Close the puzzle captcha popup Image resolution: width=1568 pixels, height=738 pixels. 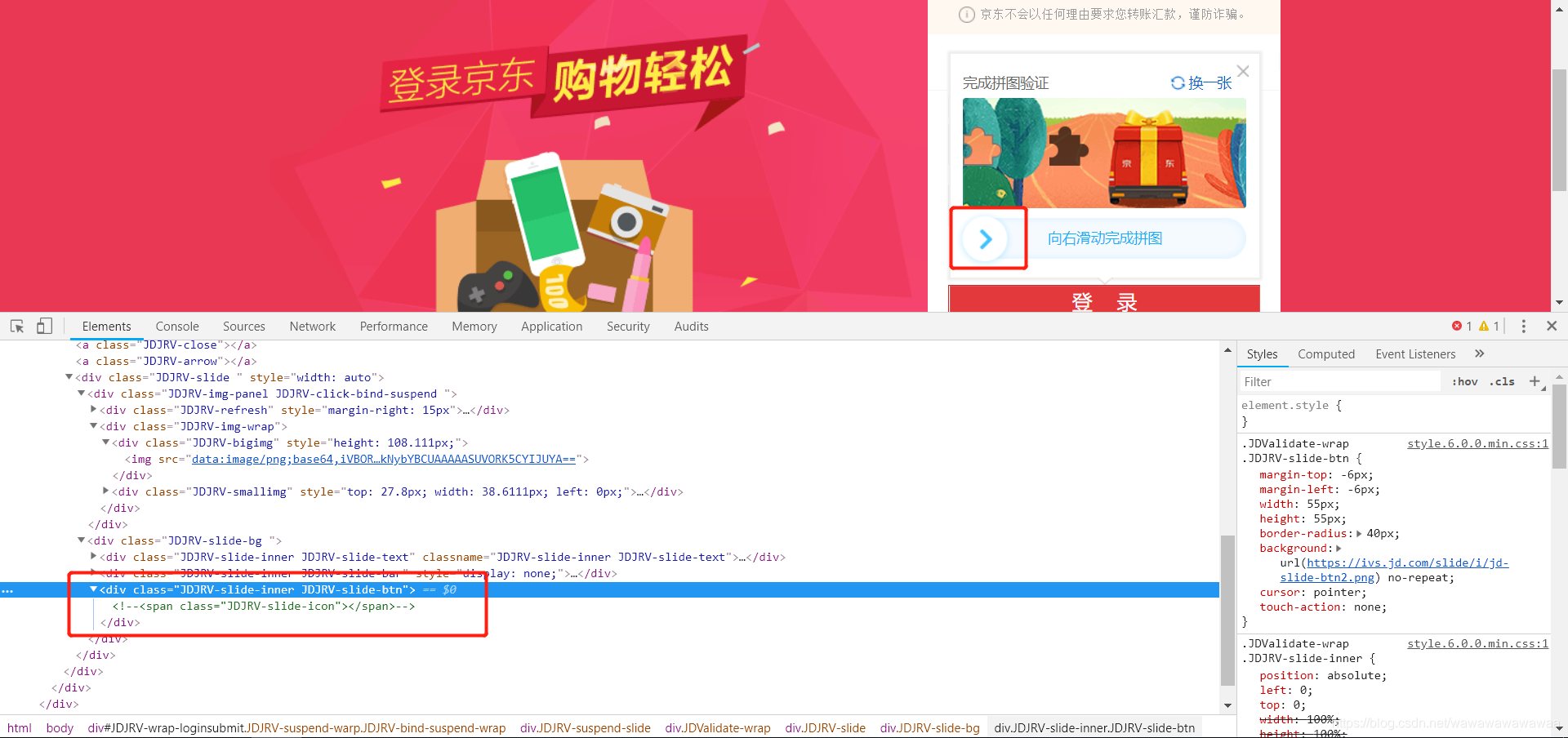pyautogui.click(x=1243, y=71)
